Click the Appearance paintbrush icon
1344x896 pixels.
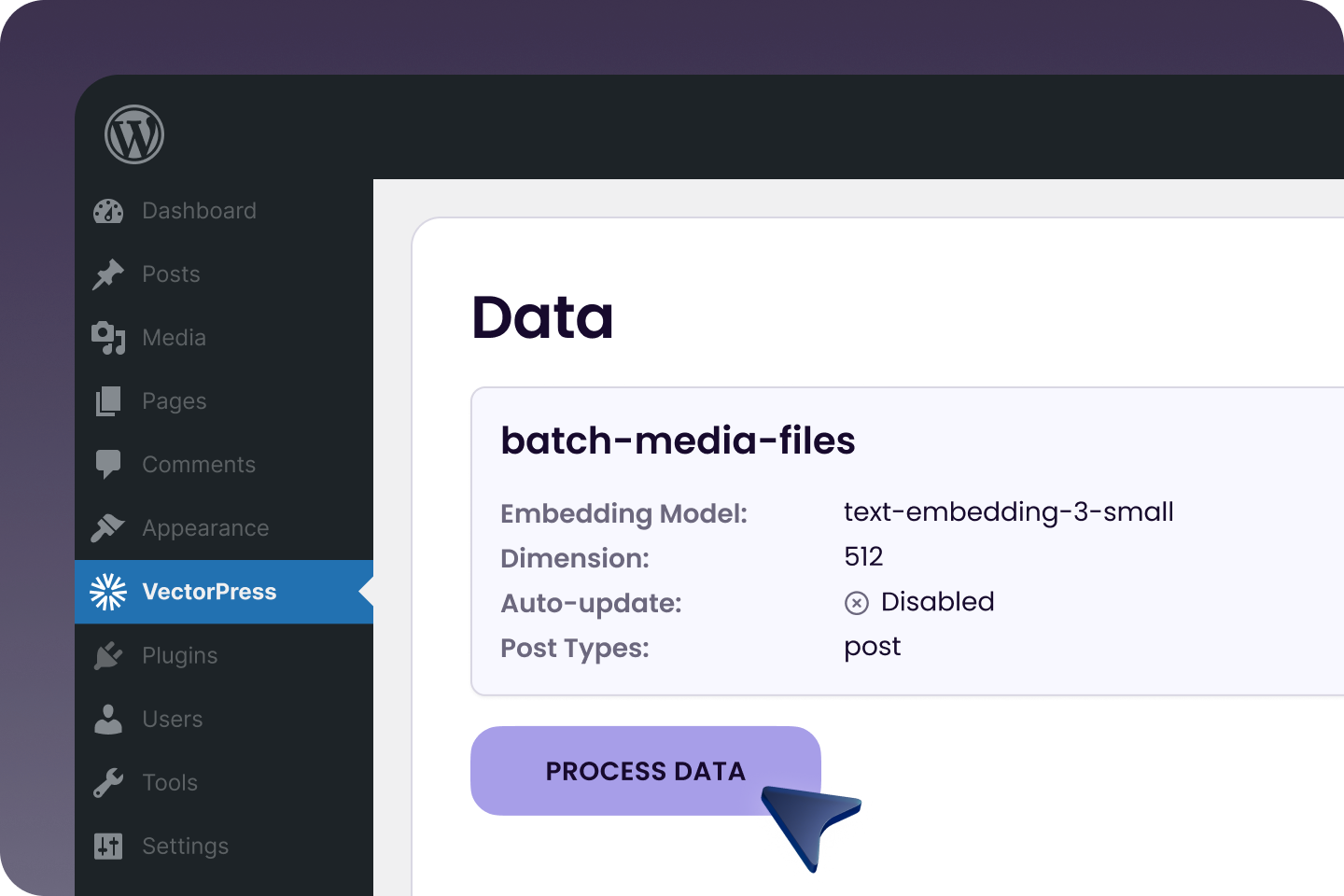(x=108, y=528)
